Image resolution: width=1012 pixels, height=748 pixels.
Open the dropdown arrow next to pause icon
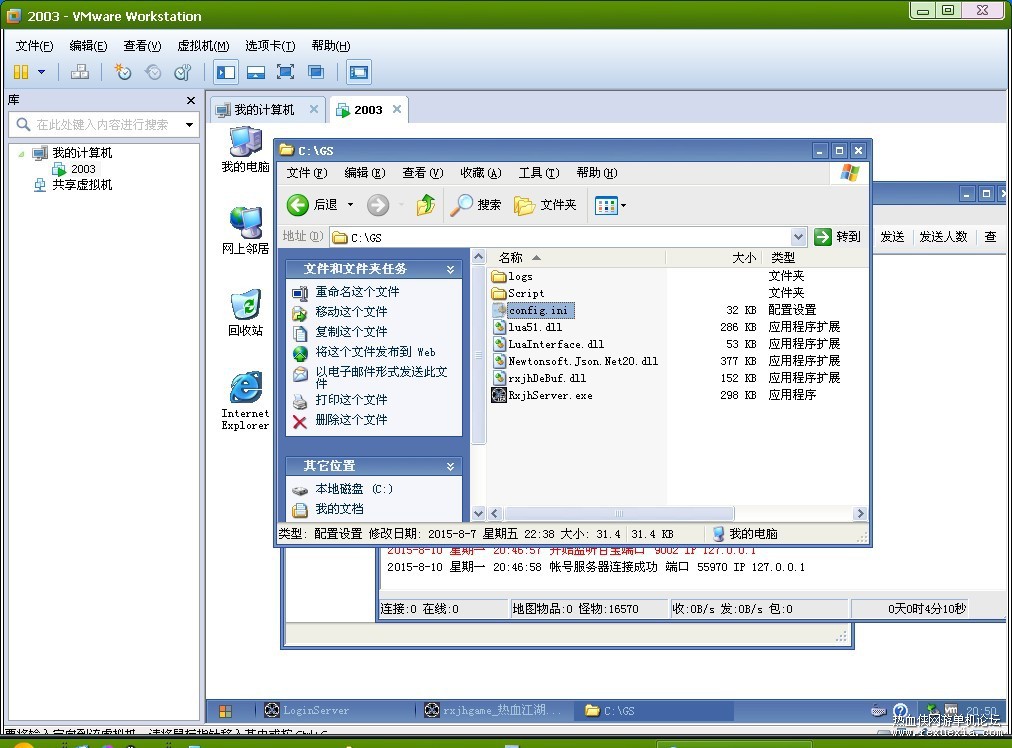(x=41, y=72)
